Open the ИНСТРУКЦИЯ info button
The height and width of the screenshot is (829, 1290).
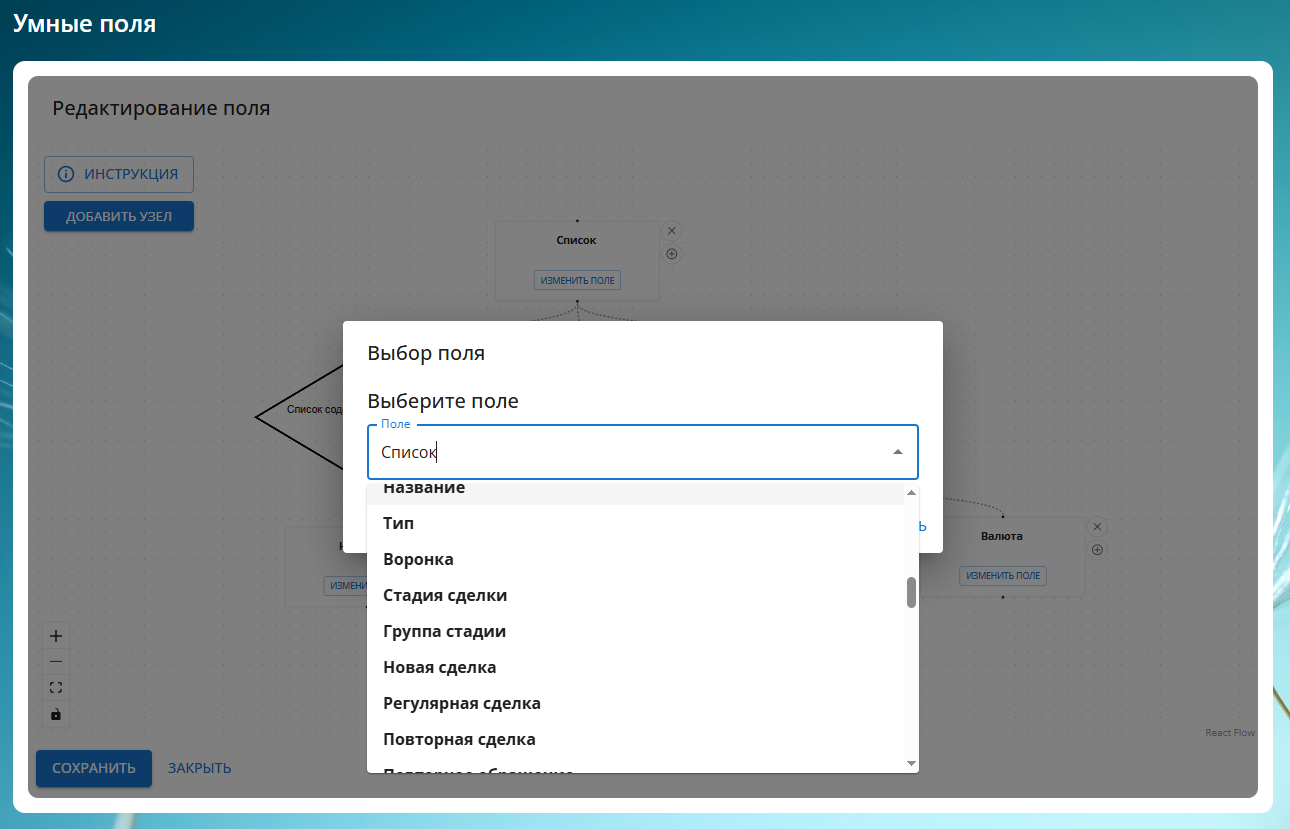point(119,174)
